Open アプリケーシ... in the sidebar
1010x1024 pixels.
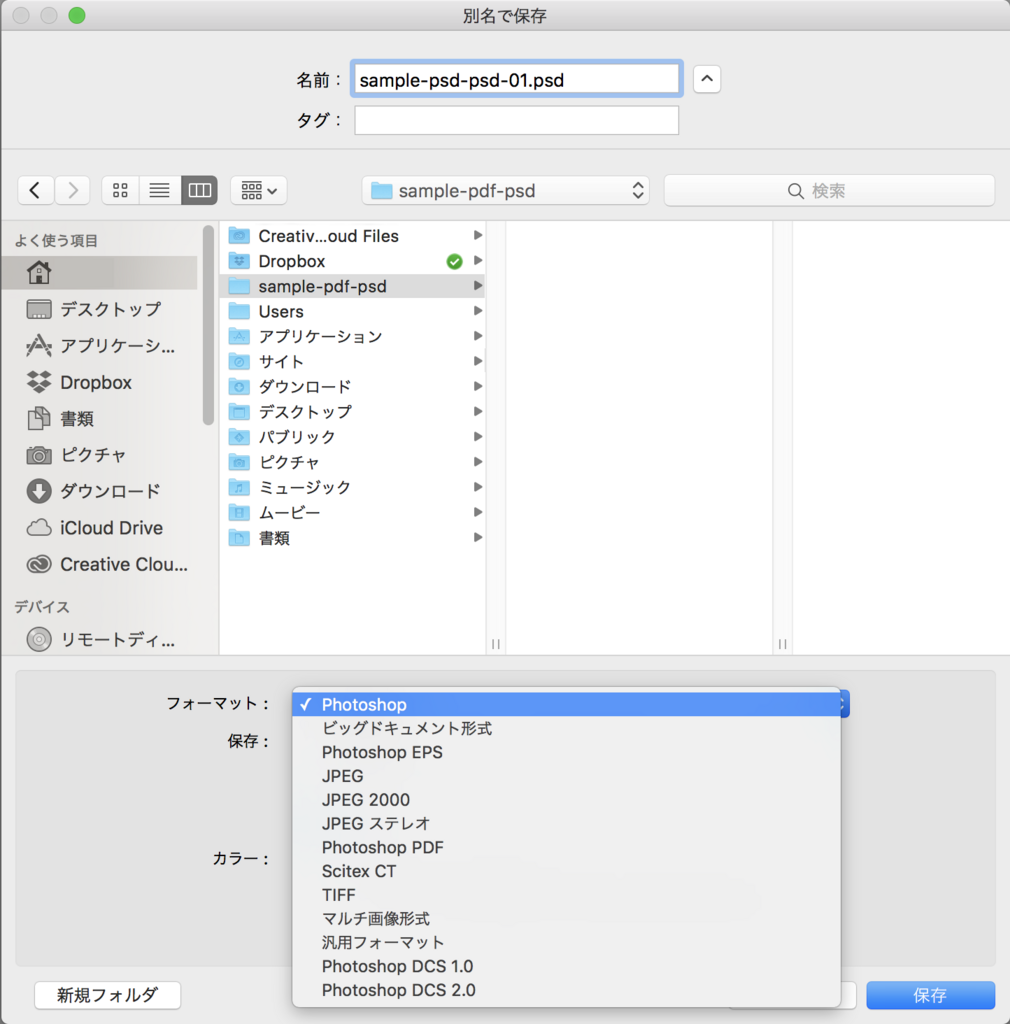pyautogui.click(x=99, y=345)
